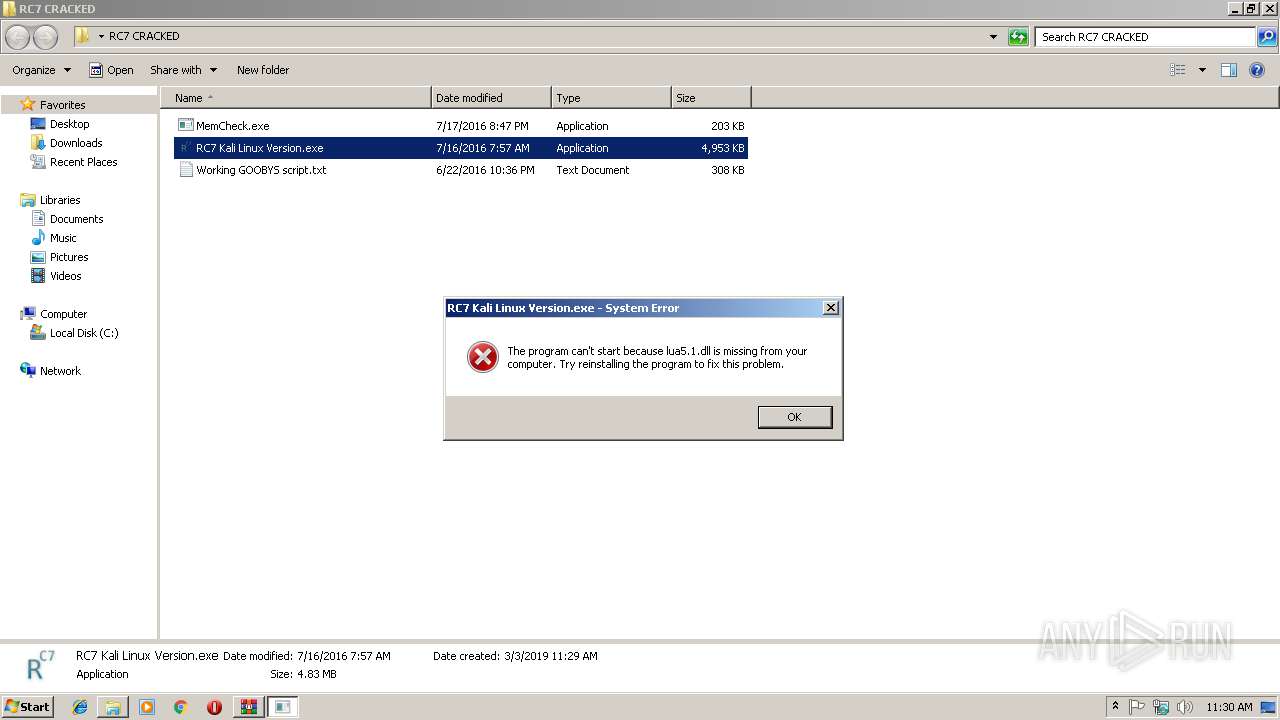Open Videos library
This screenshot has width=1280, height=720.
(x=65, y=276)
